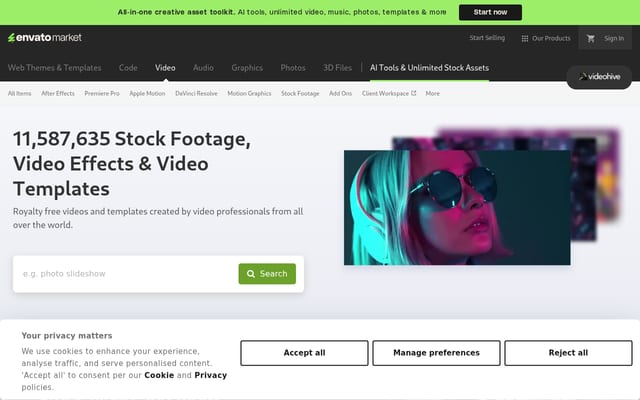
Task: Click the neon sunglasses woman preview image
Action: point(457,207)
